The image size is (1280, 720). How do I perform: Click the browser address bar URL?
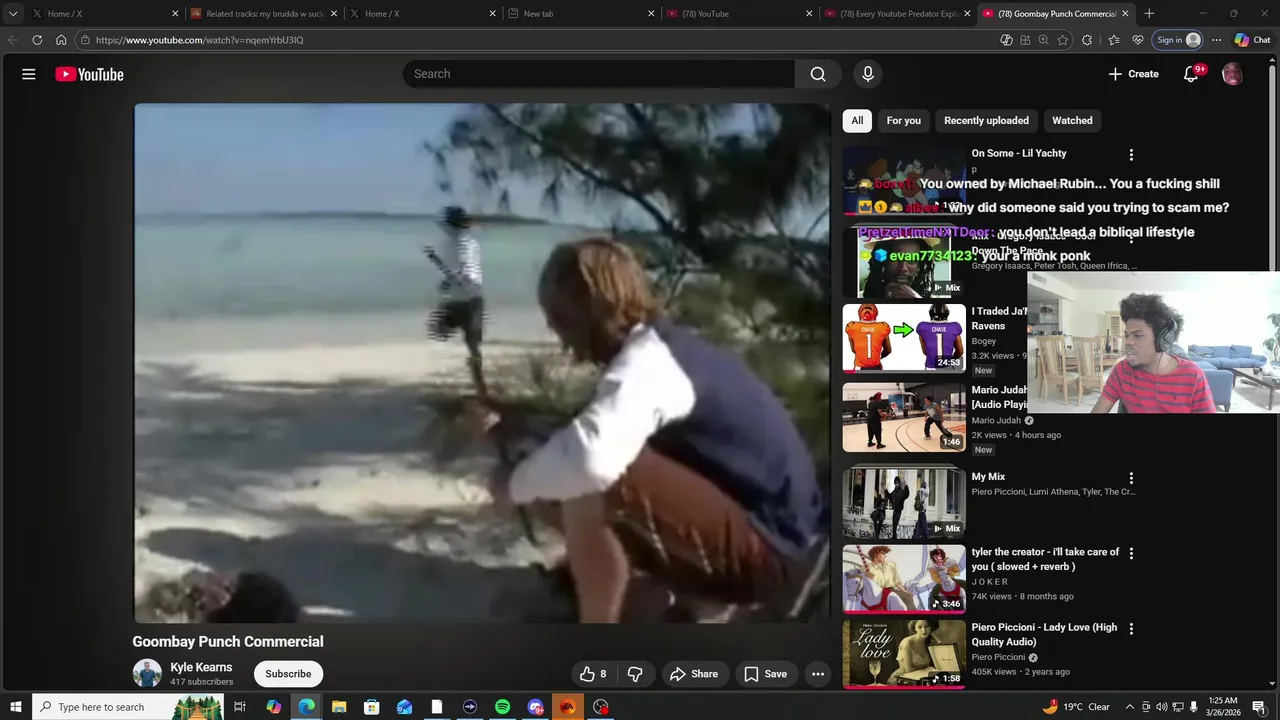pos(199,40)
